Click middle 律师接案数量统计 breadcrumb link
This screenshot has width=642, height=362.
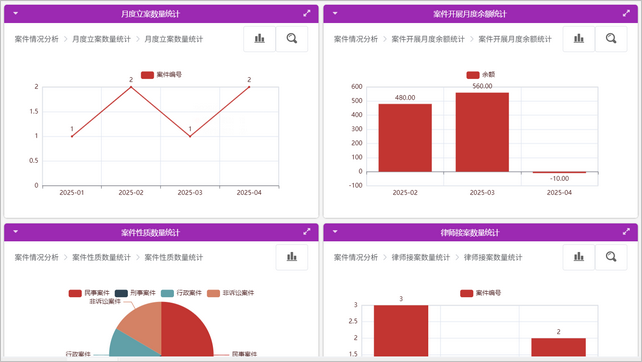(420, 258)
